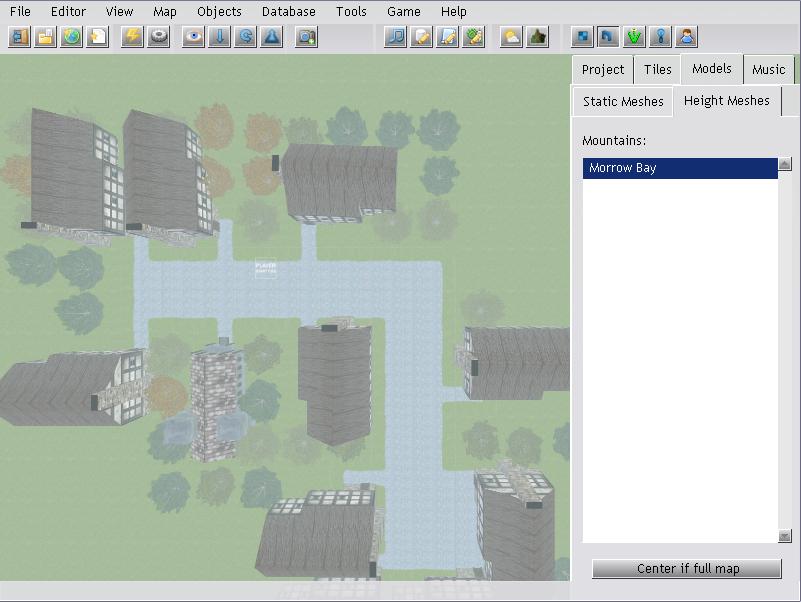Viewport: 801px width, 602px height.
Task: Switch to the Tiles tab
Action: (x=657, y=70)
